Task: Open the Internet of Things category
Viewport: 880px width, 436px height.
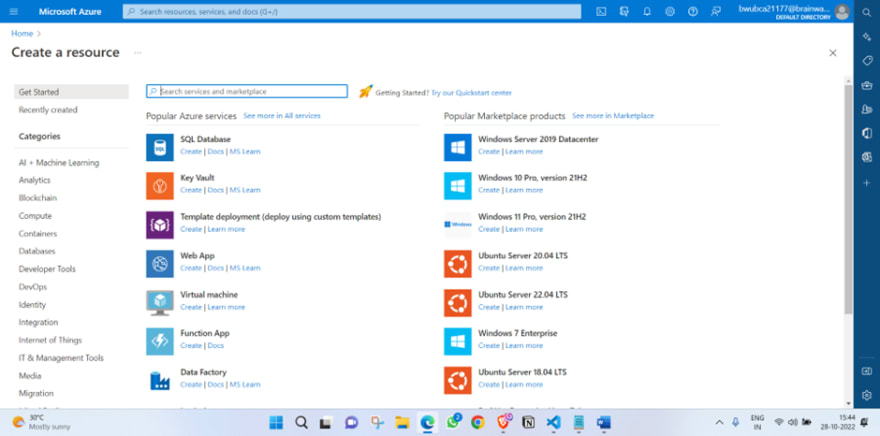Action: [50, 340]
